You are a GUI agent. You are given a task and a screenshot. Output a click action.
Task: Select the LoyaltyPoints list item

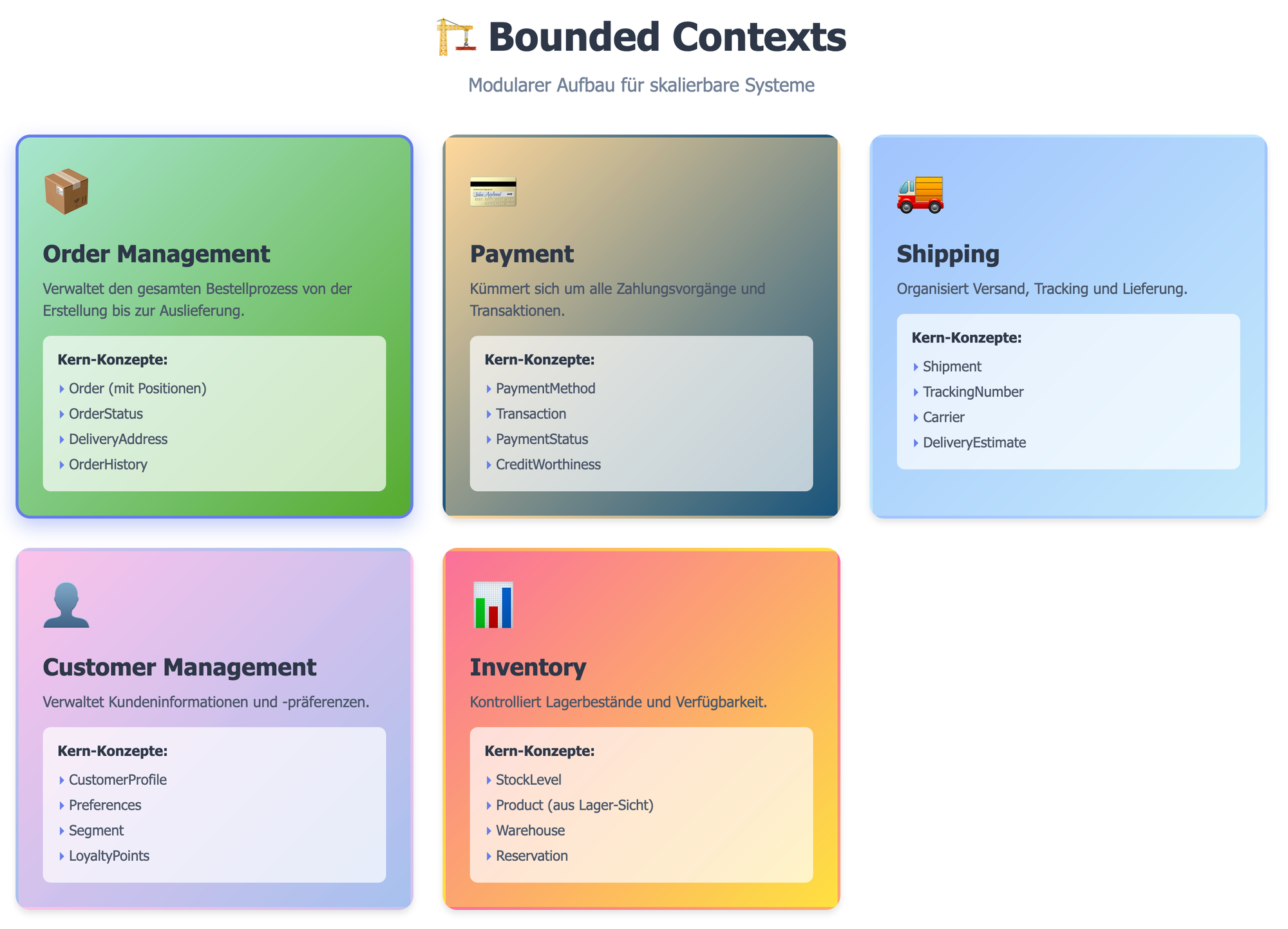click(109, 856)
